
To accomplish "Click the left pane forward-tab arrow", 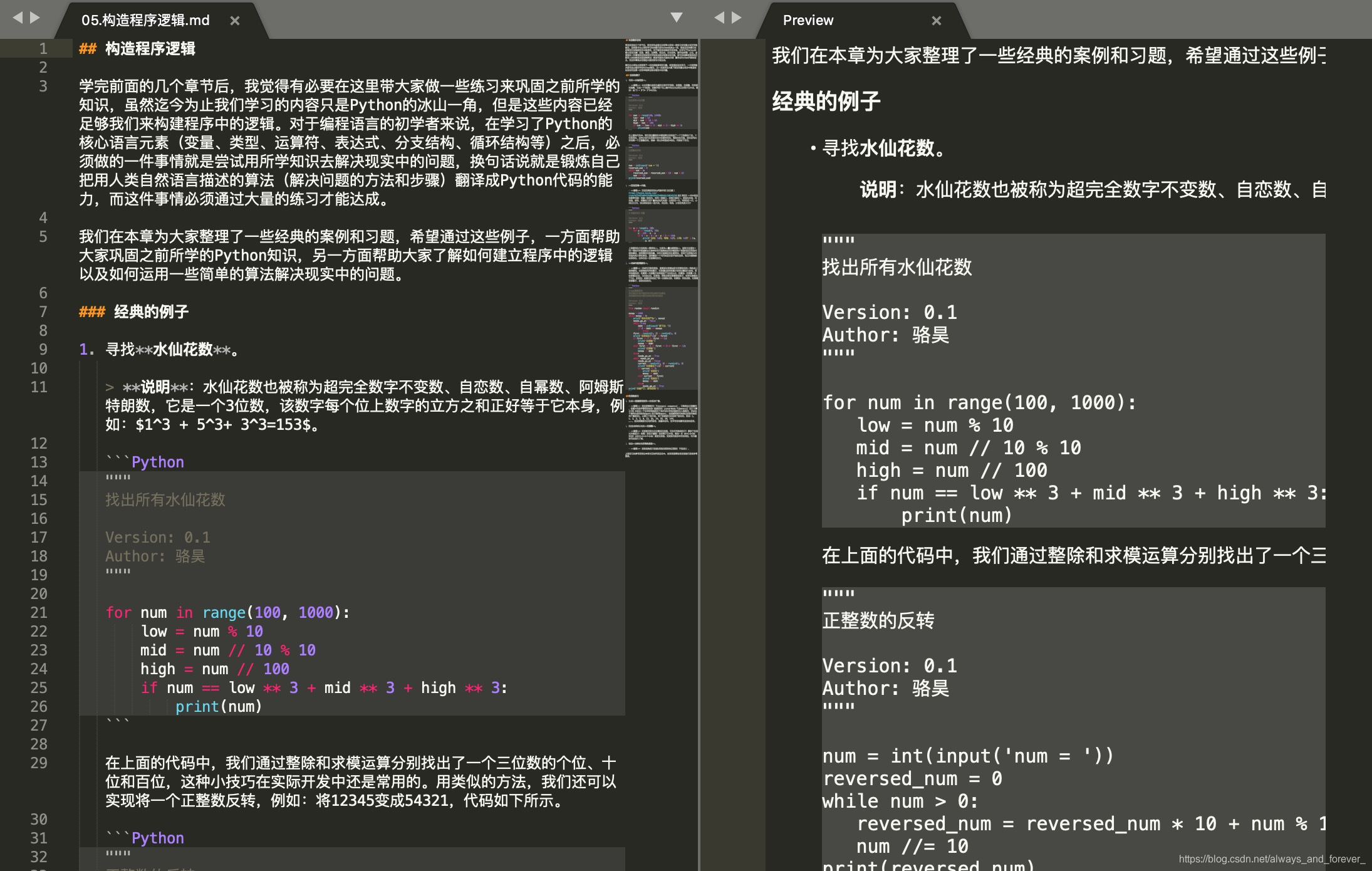I will tap(35, 18).
